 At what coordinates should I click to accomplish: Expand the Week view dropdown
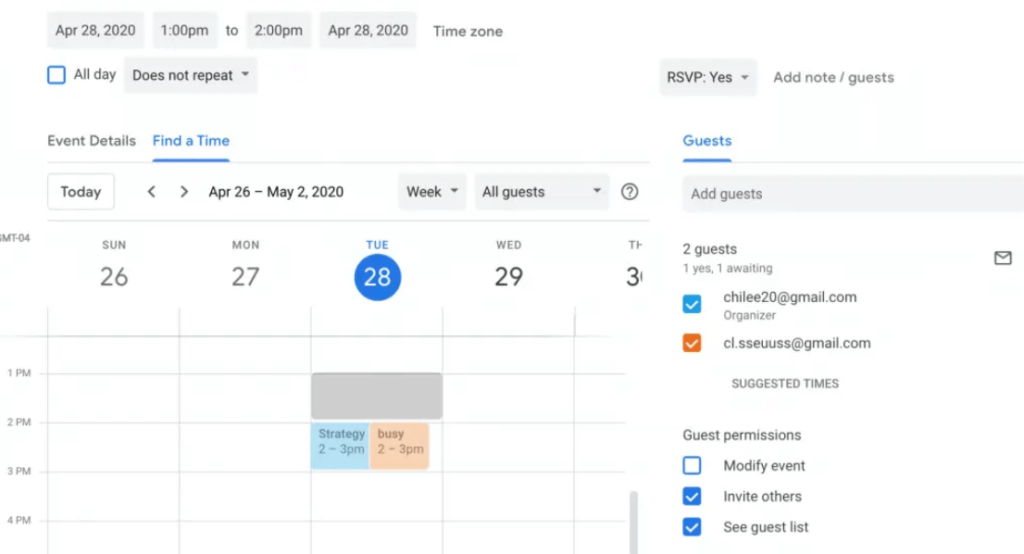click(432, 192)
